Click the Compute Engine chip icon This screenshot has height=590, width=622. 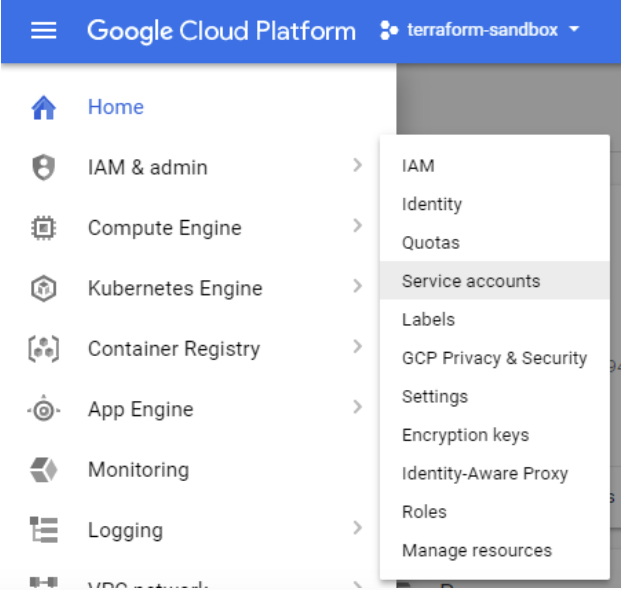[x=44, y=228]
